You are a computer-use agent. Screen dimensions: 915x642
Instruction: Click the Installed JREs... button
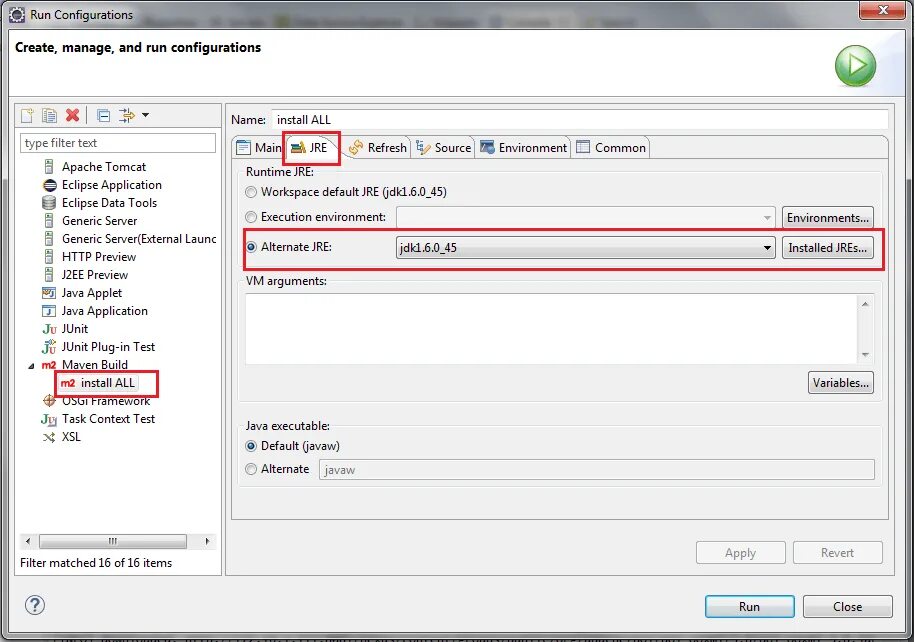[827, 247]
